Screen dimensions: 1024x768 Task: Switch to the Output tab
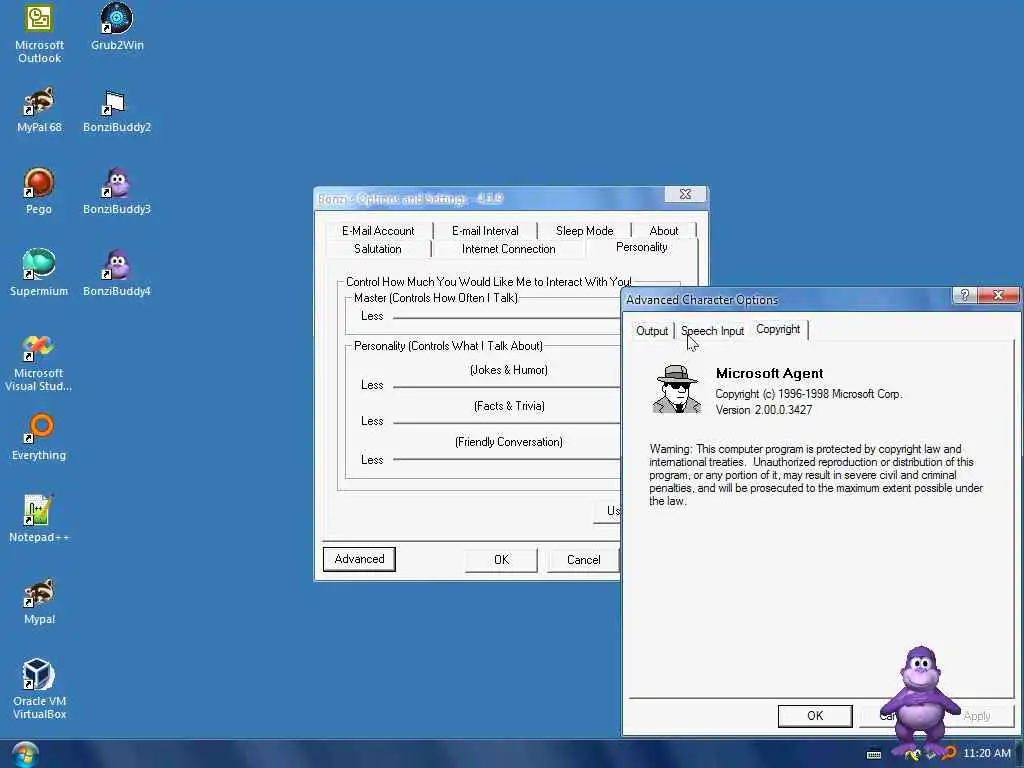click(x=652, y=331)
